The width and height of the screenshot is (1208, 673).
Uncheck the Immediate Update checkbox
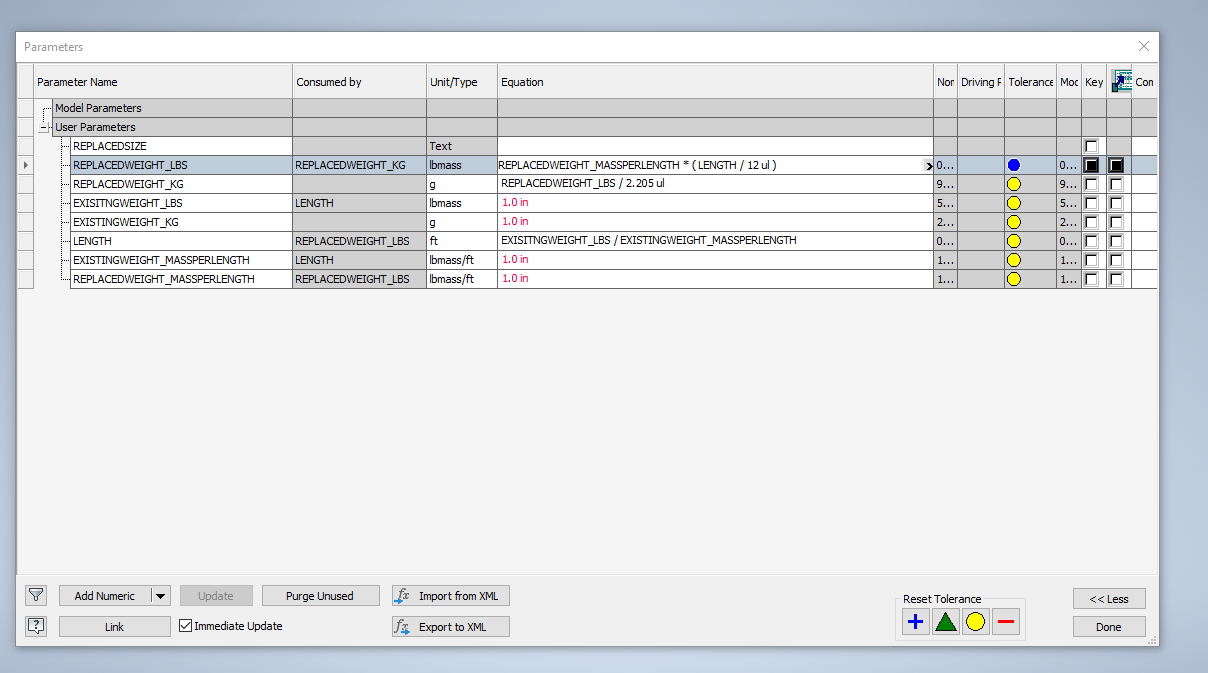click(186, 626)
